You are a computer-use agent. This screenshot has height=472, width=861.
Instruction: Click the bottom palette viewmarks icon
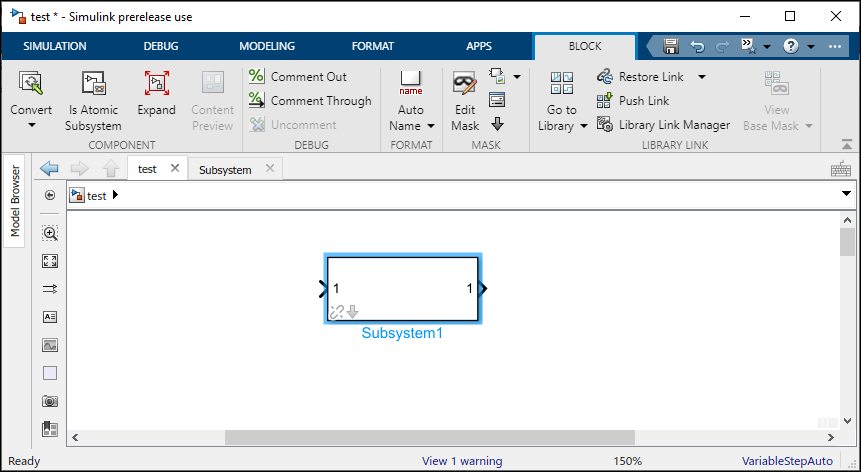[50, 429]
